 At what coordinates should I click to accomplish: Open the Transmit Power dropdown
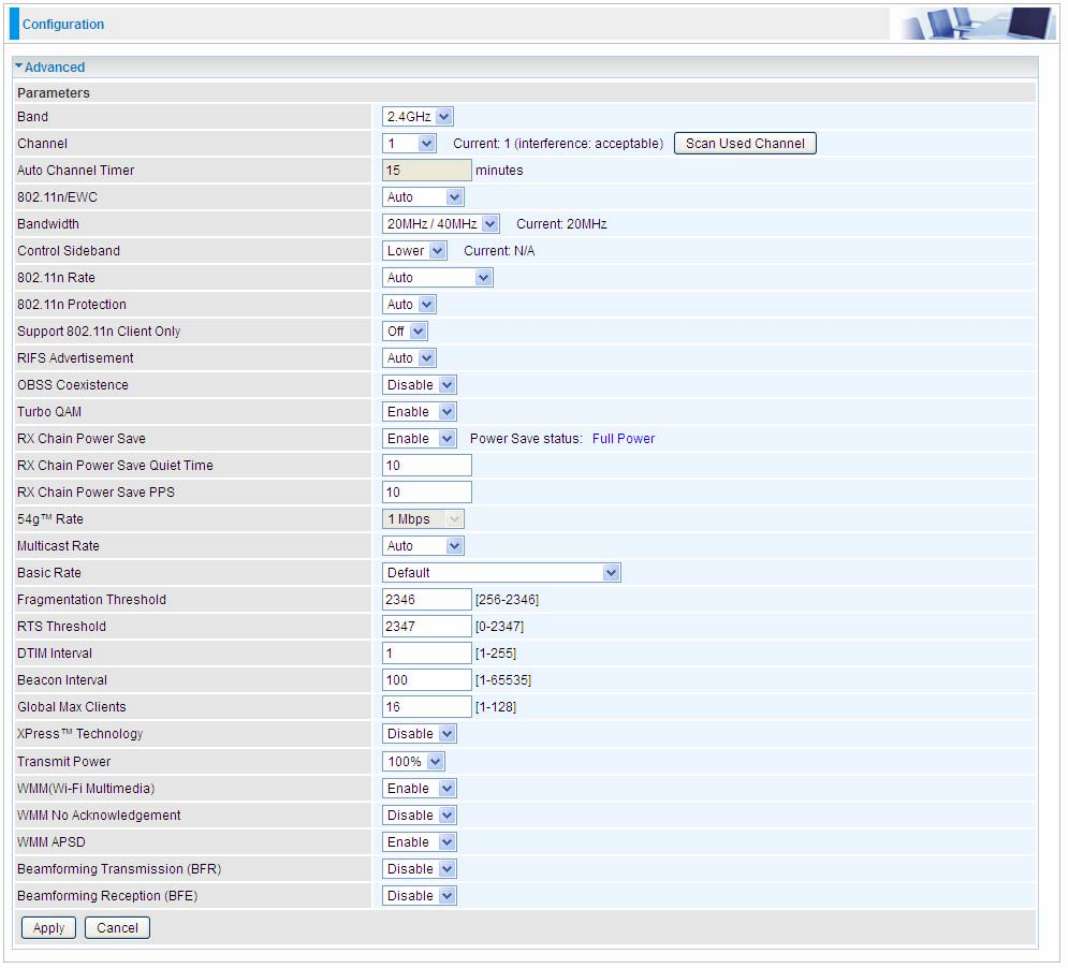click(x=414, y=762)
